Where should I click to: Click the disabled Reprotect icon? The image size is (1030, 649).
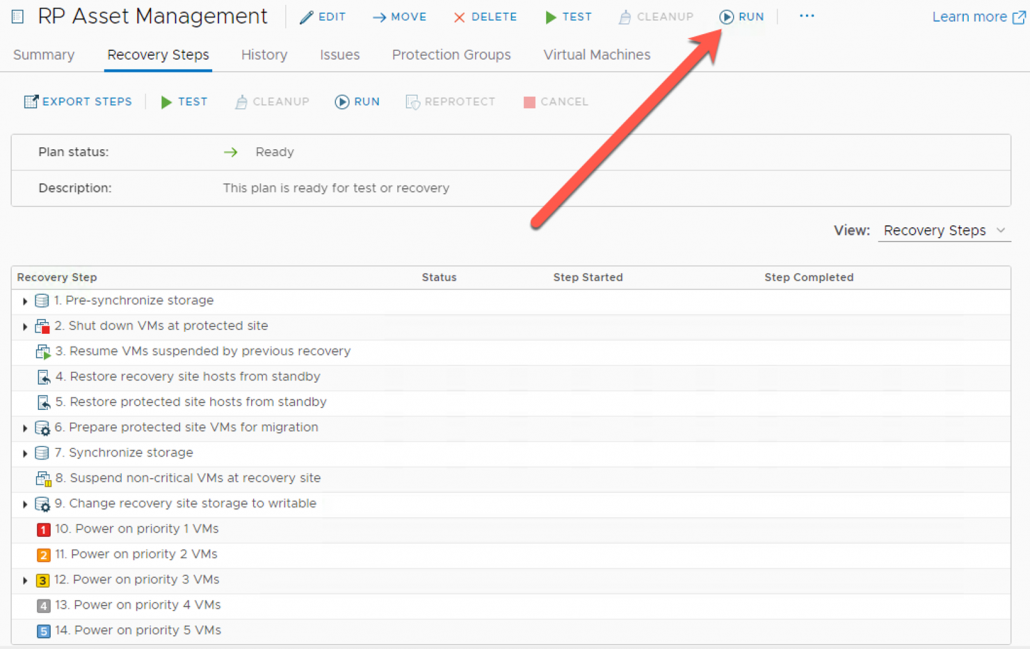(x=411, y=101)
